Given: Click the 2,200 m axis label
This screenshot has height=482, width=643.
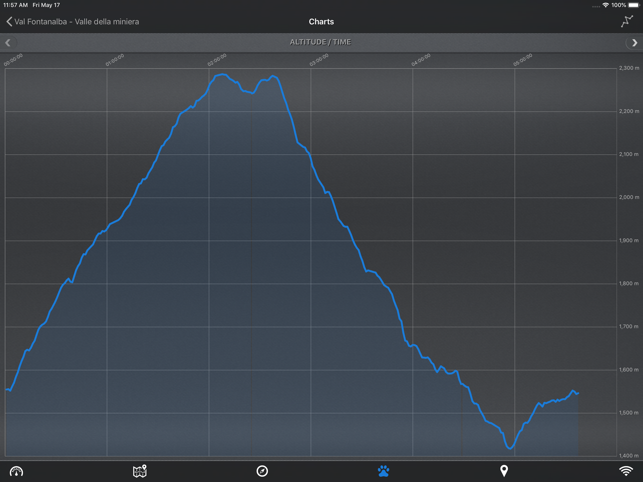Looking at the screenshot, I should point(629,111).
